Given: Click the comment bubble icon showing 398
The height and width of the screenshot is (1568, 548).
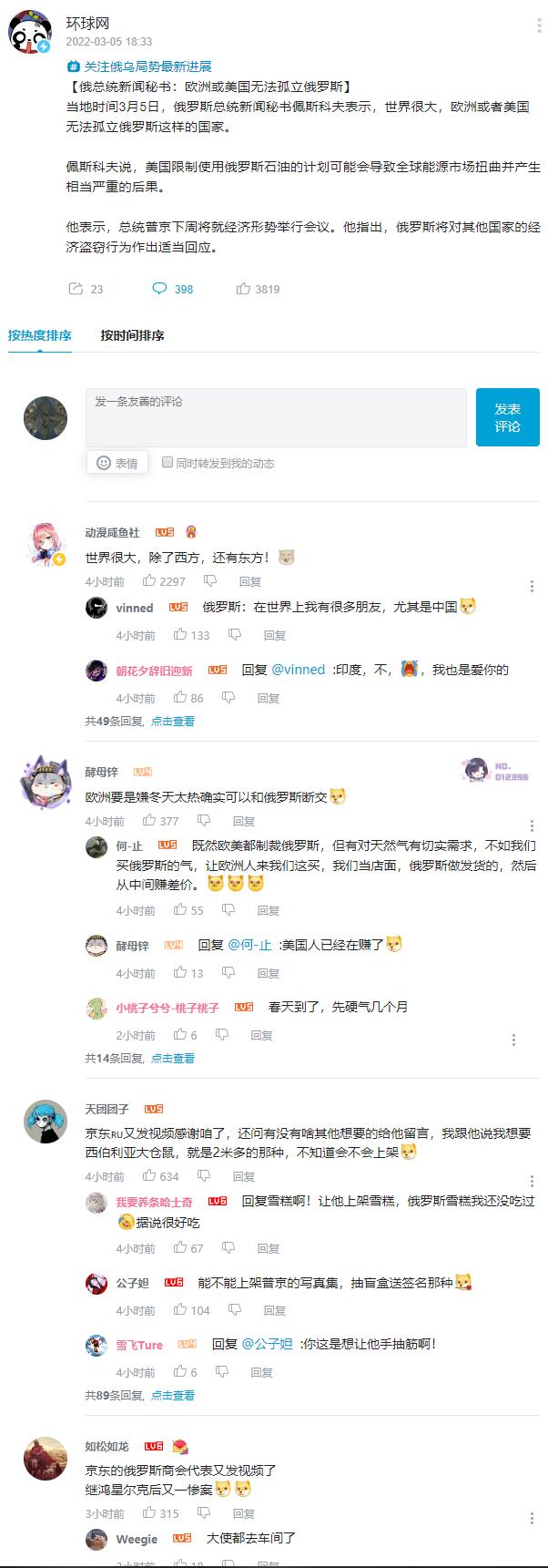Looking at the screenshot, I should [x=159, y=289].
